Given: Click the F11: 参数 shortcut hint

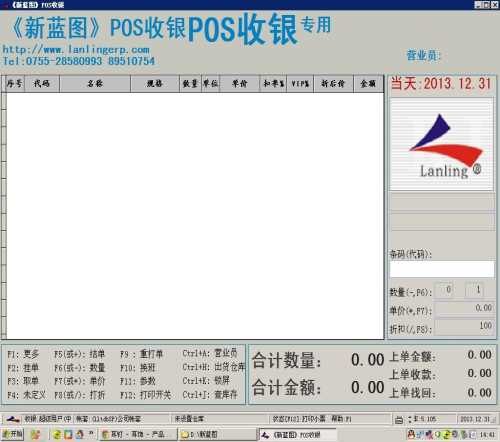Looking at the screenshot, I should [x=138, y=381].
